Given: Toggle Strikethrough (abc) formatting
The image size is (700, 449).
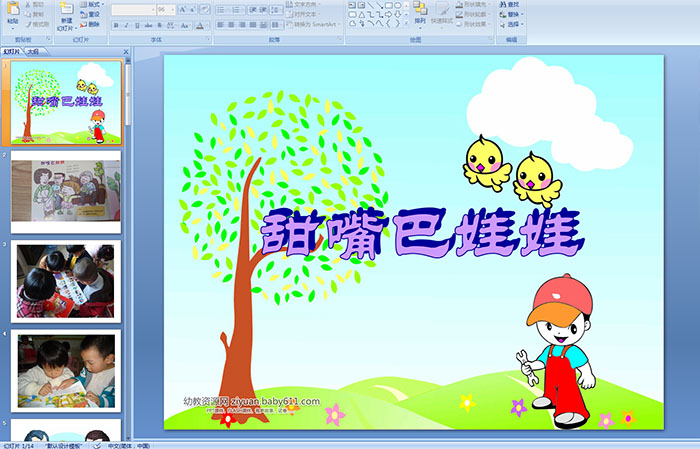Looking at the screenshot, I should point(148,25).
